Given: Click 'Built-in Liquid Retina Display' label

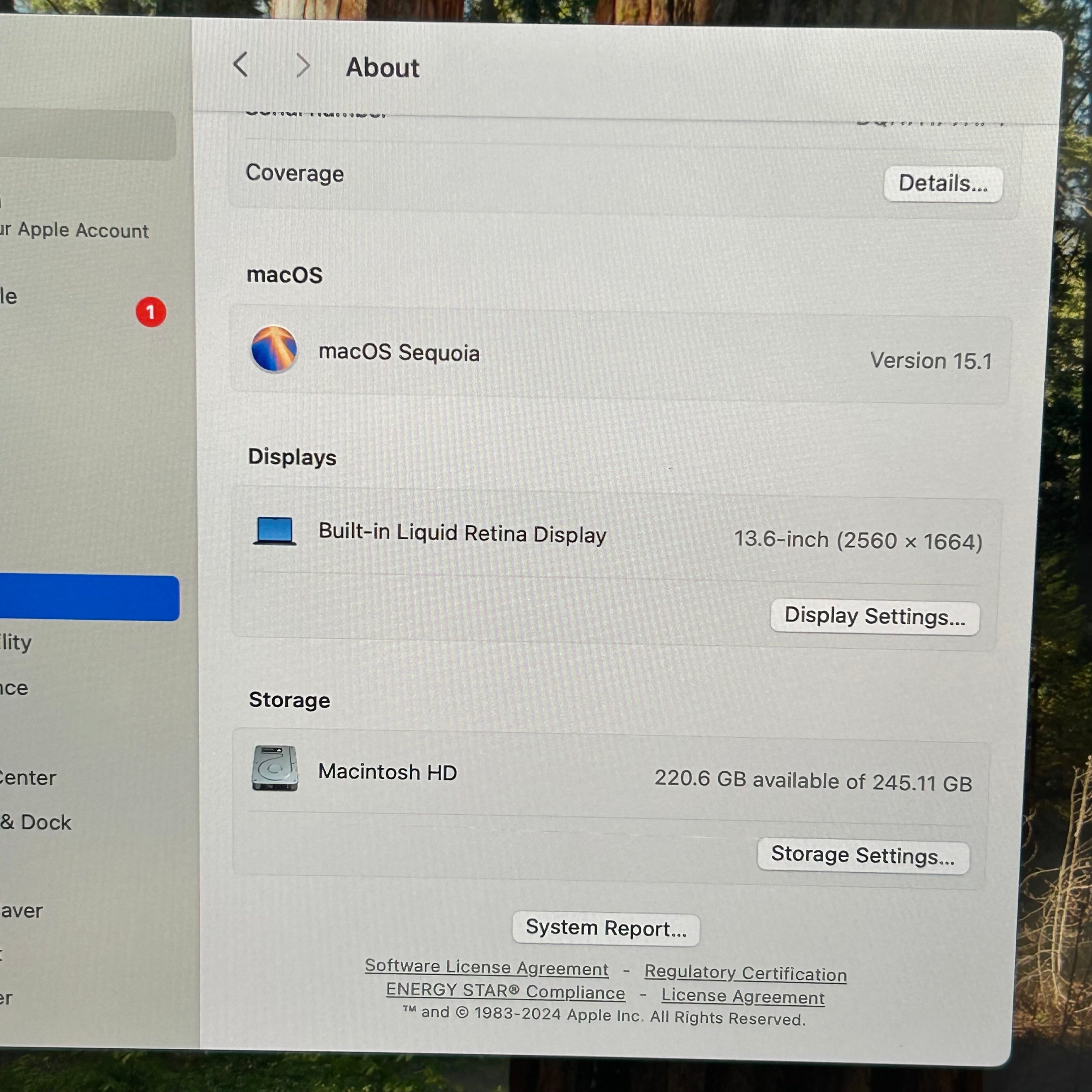Looking at the screenshot, I should (462, 533).
